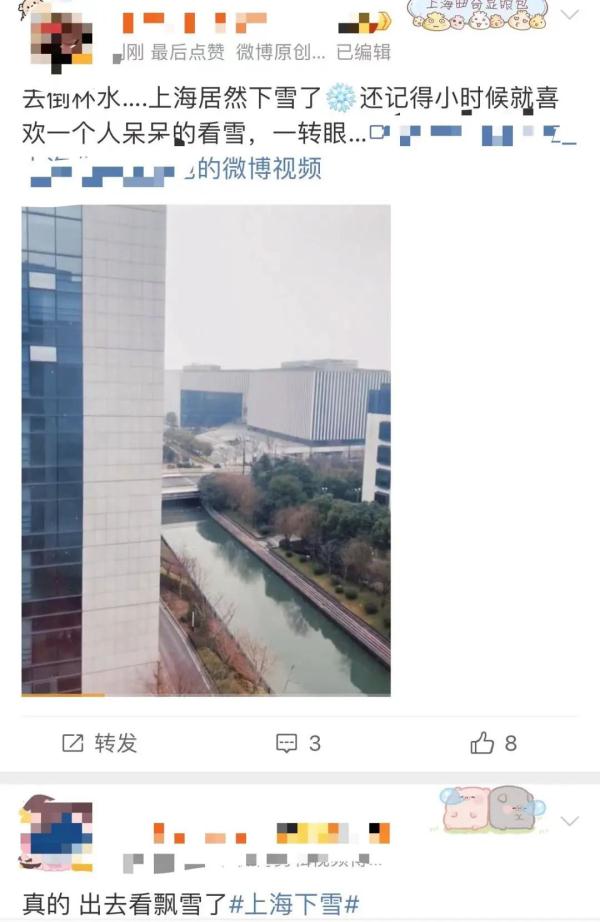This screenshot has height=922, width=600.
Task: Play the snowy canal video thumbnail
Action: pos(206,450)
